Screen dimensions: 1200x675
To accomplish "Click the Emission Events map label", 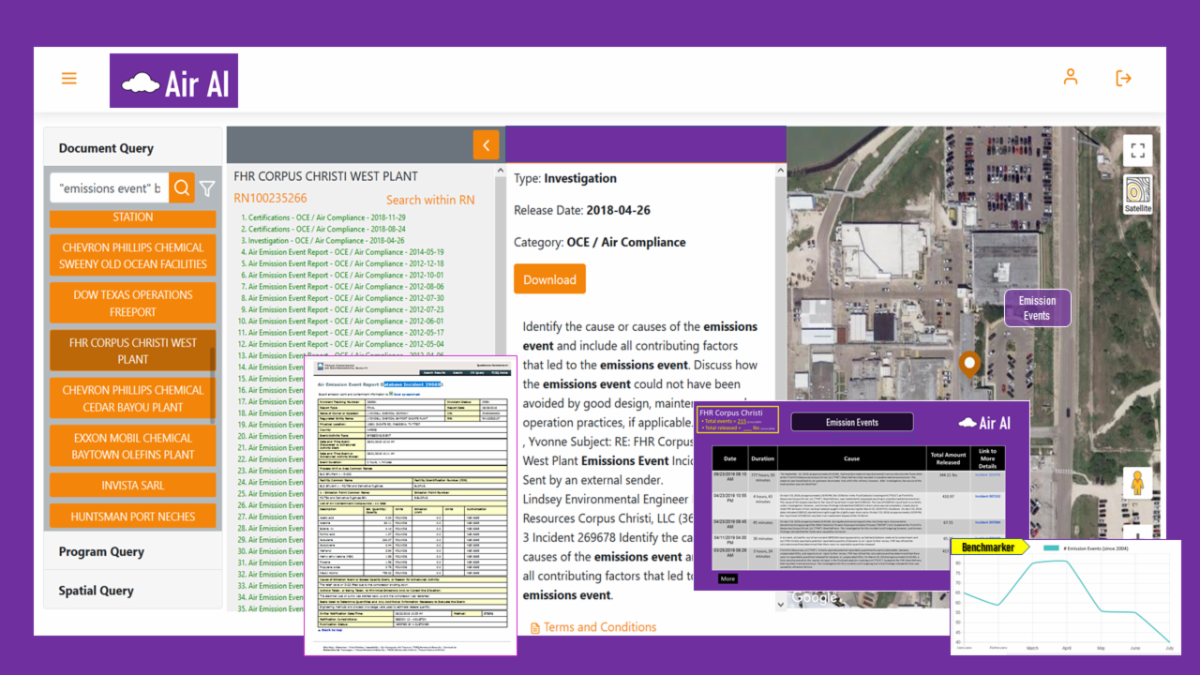I will [x=1037, y=308].
